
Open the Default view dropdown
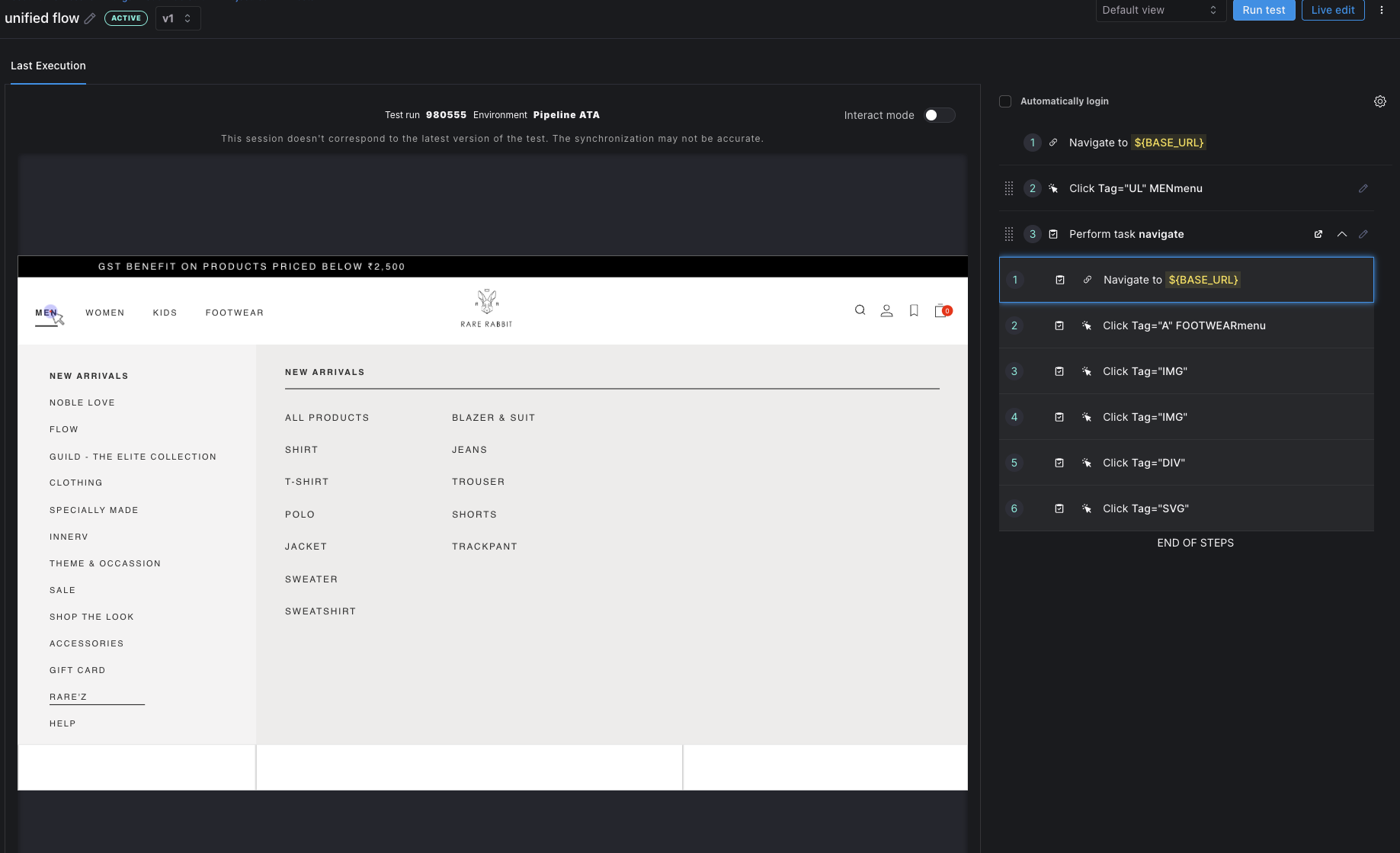pos(1160,10)
